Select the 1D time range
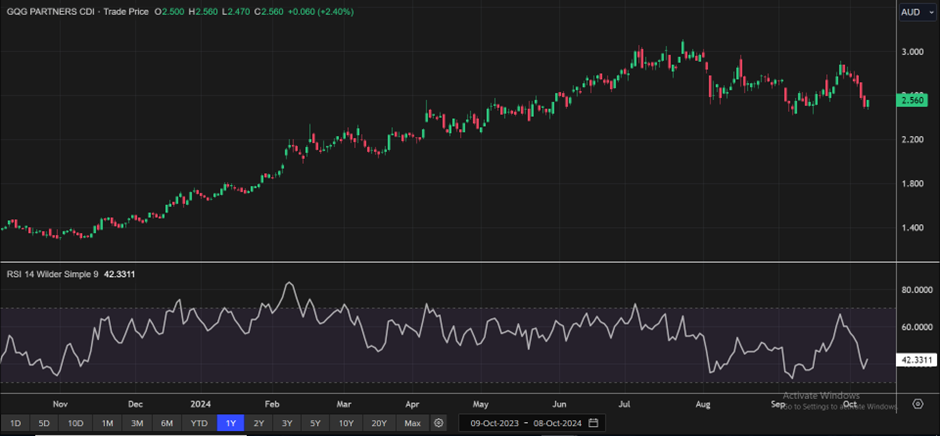The image size is (940, 436). (15, 423)
